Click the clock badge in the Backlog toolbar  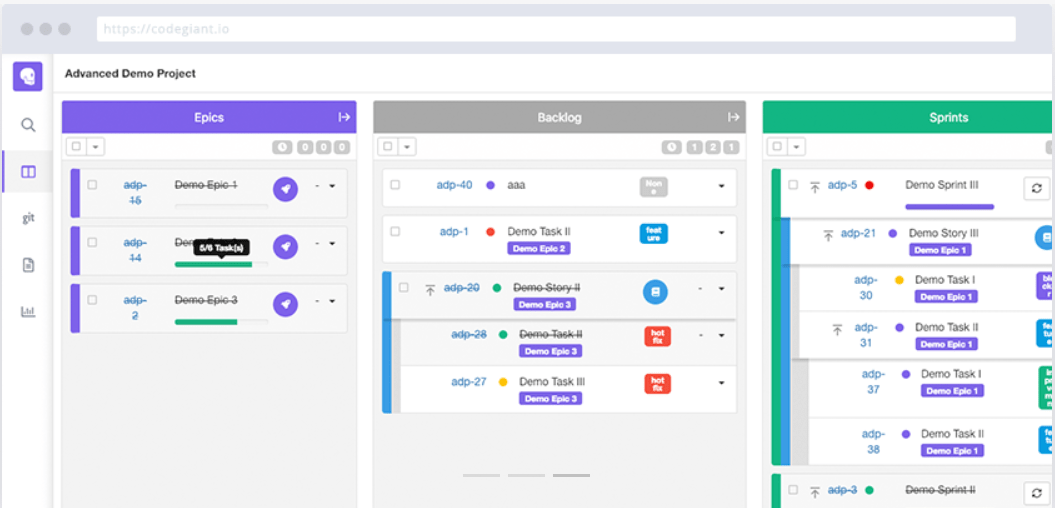[671, 147]
